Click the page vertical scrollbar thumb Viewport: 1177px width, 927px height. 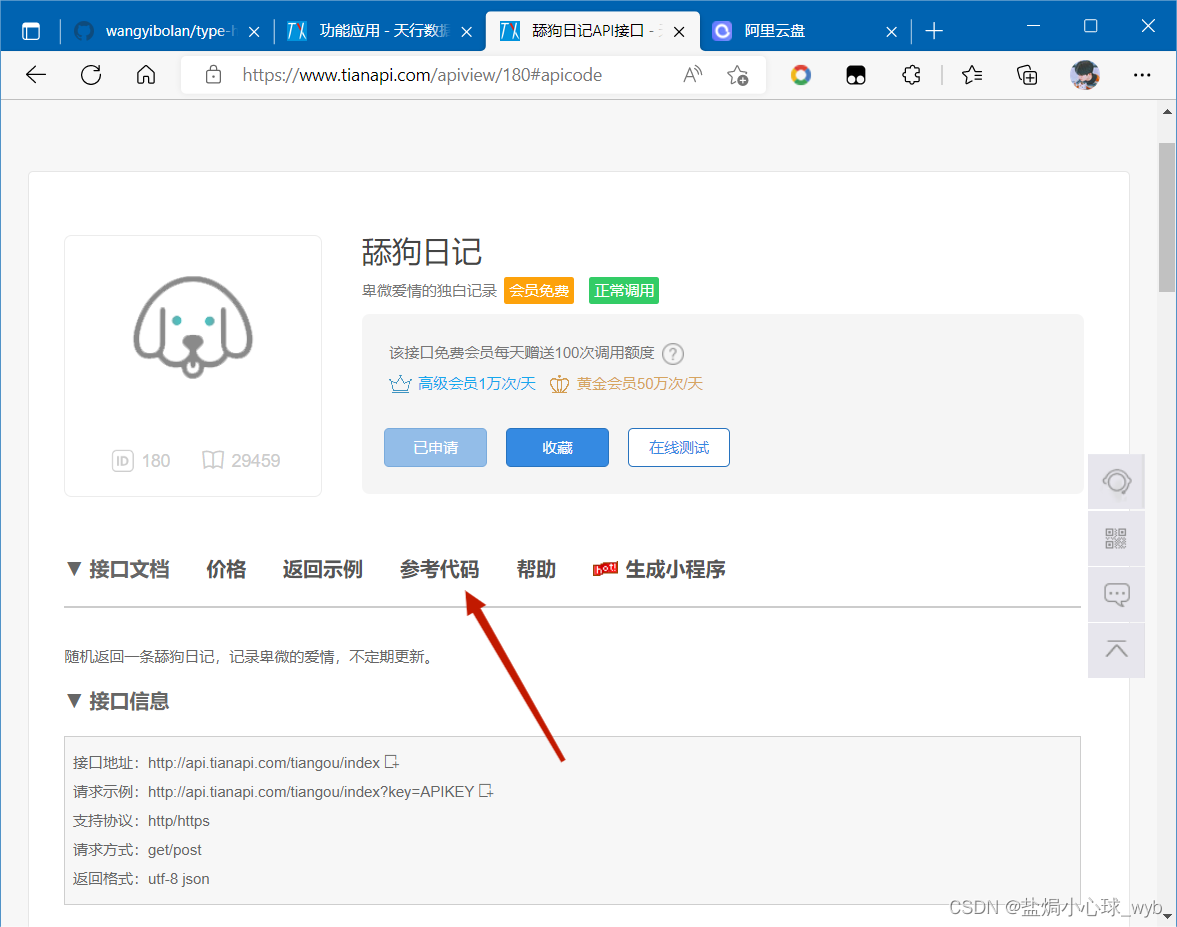click(1166, 217)
